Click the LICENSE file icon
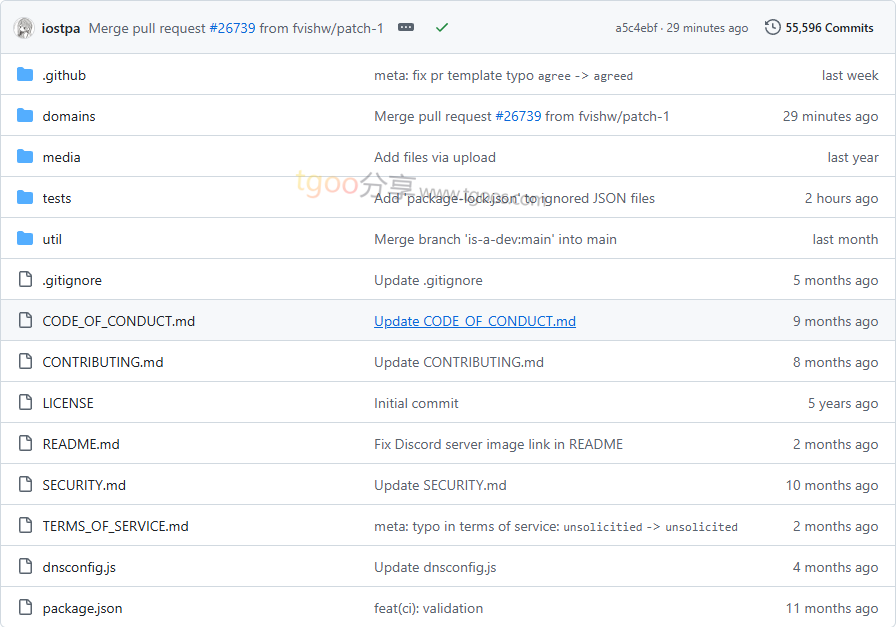Screen dimensions: 896x628 pos(25,403)
